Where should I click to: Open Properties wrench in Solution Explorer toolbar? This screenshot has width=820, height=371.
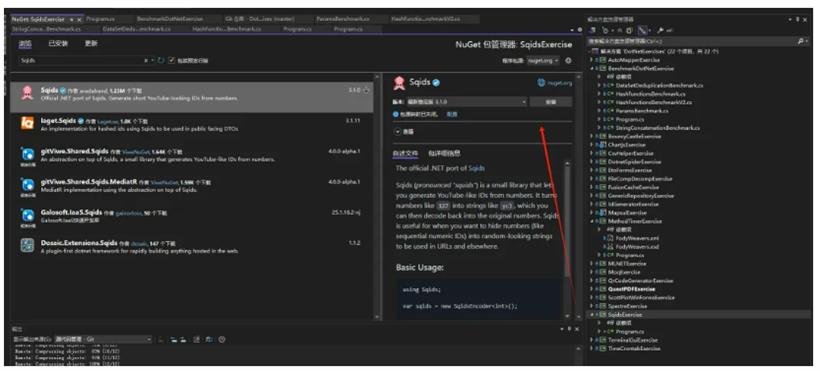(x=660, y=30)
